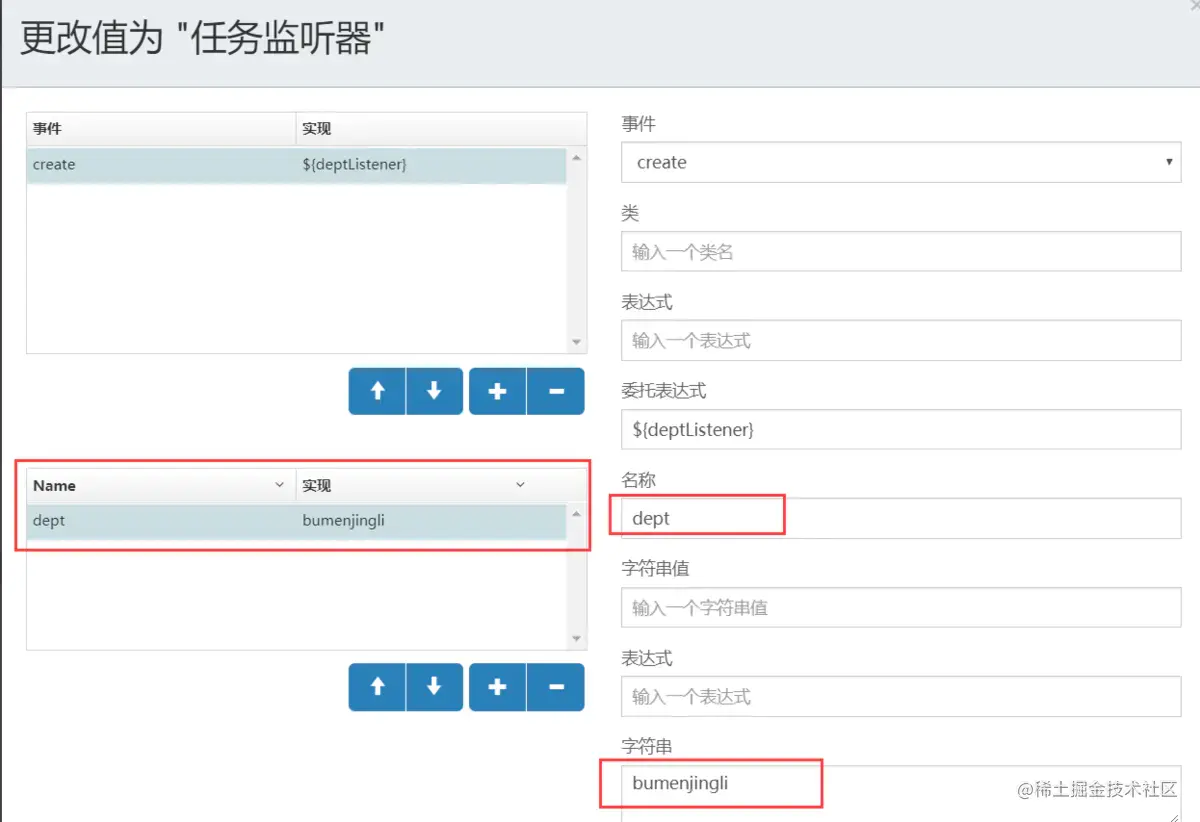
Task: Open the 事件 create dropdown
Action: tap(901, 162)
